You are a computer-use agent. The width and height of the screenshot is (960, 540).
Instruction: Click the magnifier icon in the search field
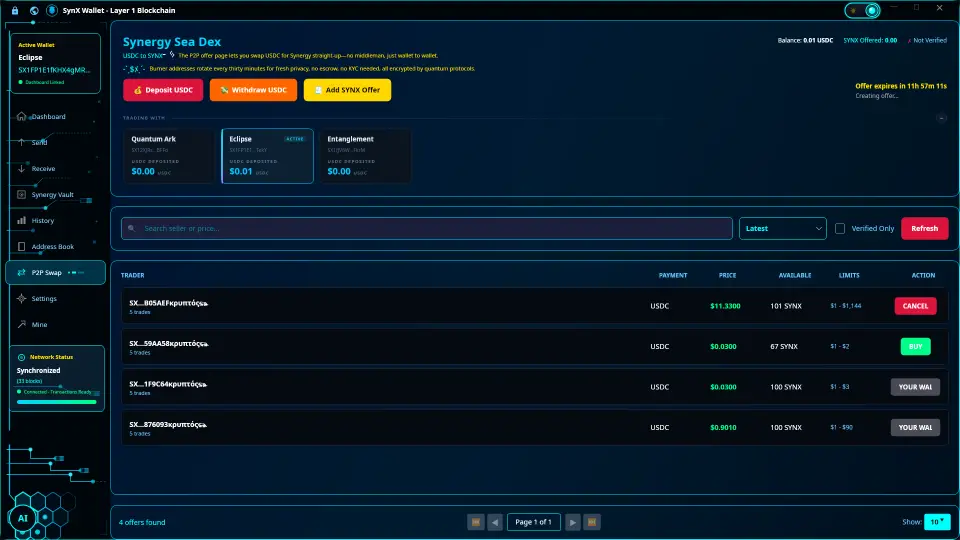tap(132, 228)
